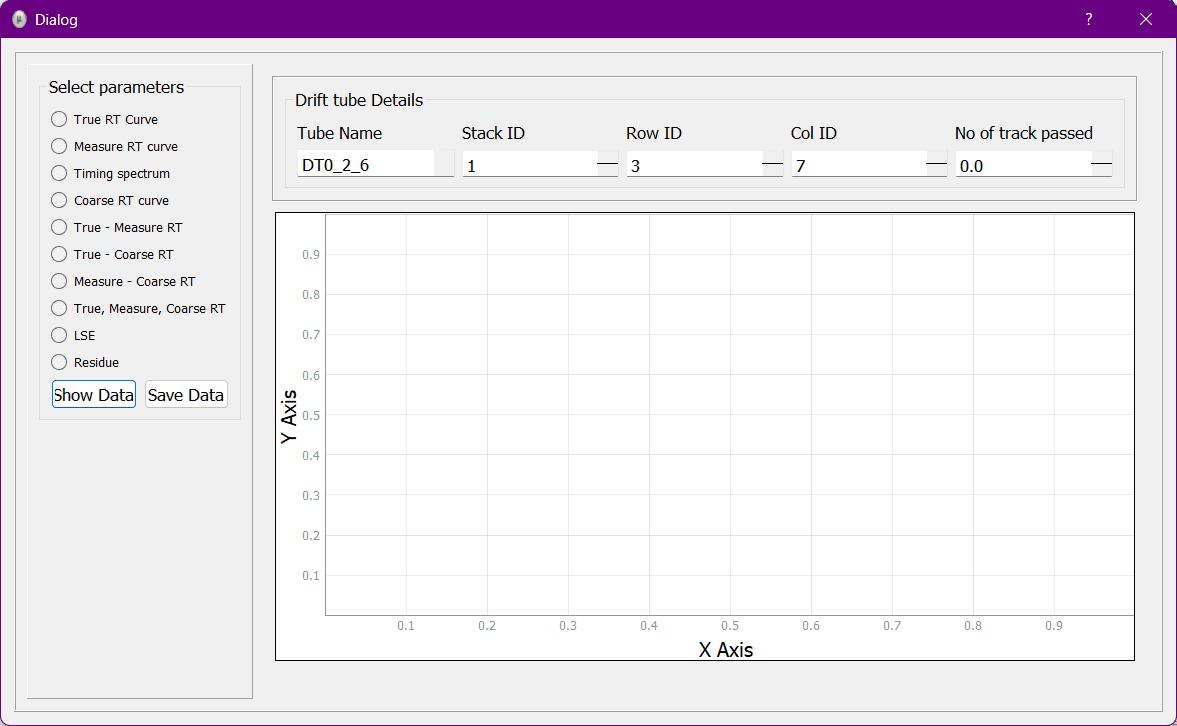The width and height of the screenshot is (1177, 726).
Task: Pick the True - Measure RT option
Action: pyautogui.click(x=116, y=227)
